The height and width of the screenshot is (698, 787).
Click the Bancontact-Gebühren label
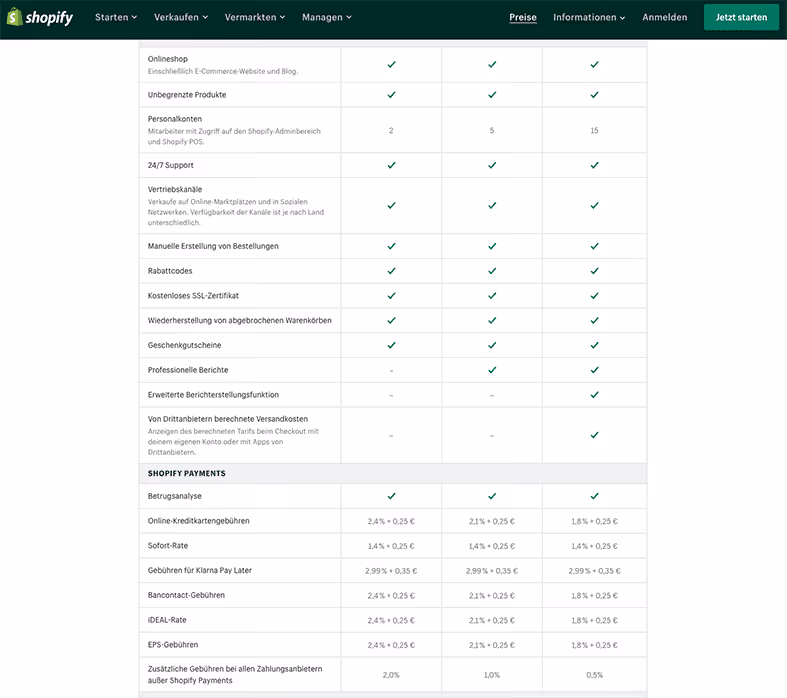point(186,595)
